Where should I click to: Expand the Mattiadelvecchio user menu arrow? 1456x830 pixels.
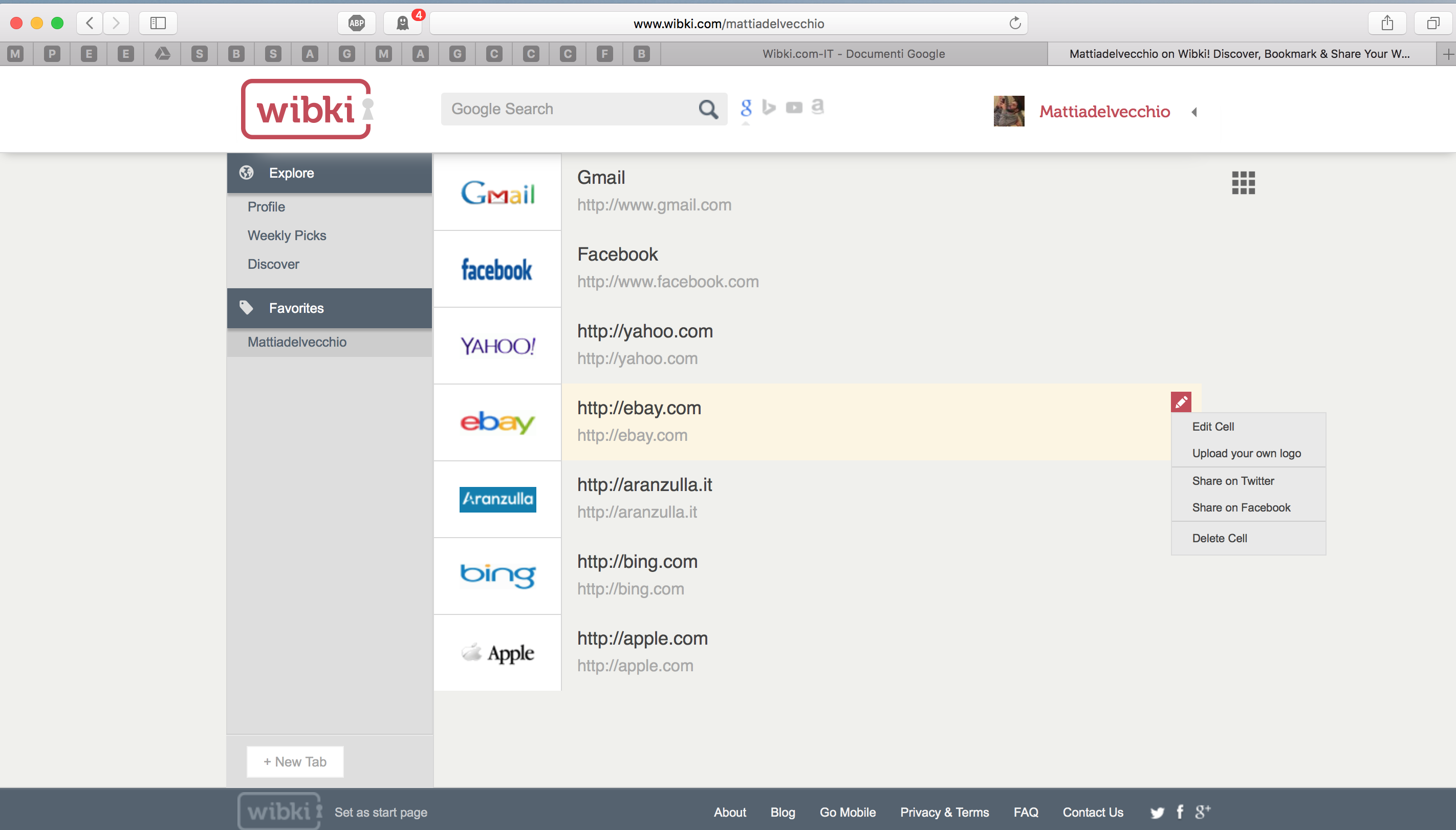[1194, 112]
